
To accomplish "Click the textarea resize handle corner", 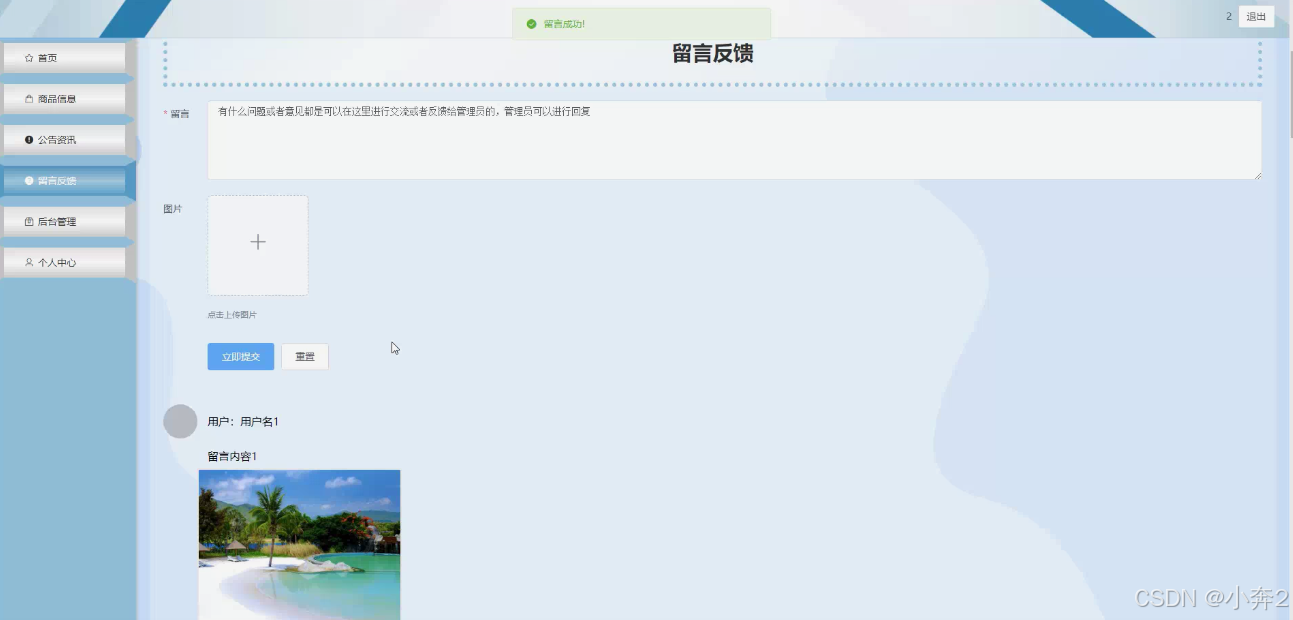I will (x=1258, y=176).
